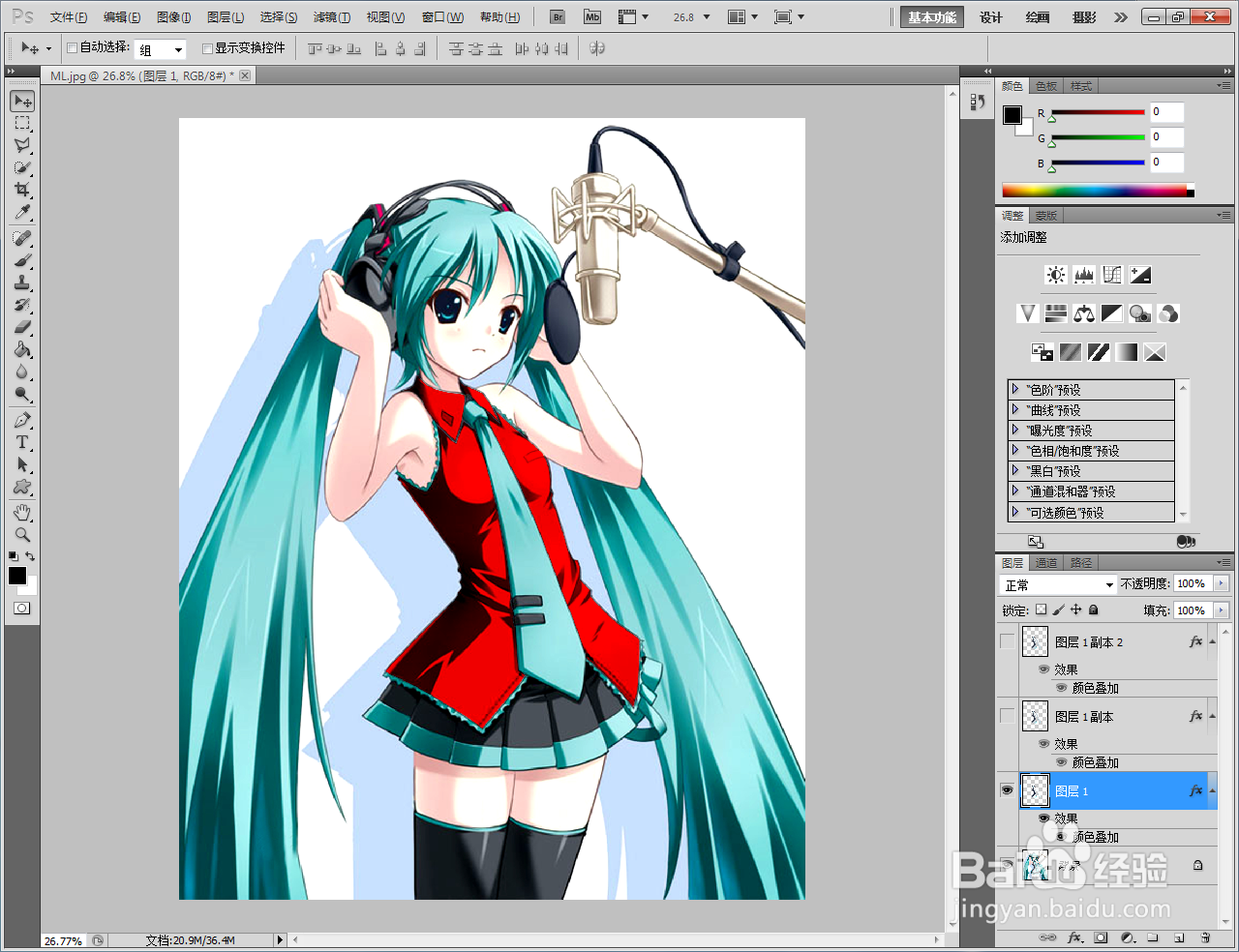Screen dimensions: 1239x952
Task: Switch to the 绘画 workspace
Action: click(x=1037, y=17)
